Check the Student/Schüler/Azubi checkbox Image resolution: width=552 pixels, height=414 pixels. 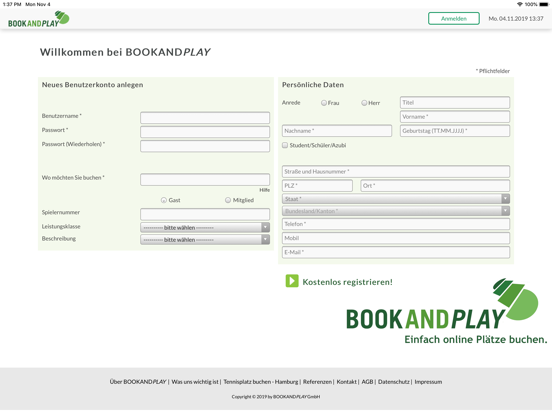285,145
